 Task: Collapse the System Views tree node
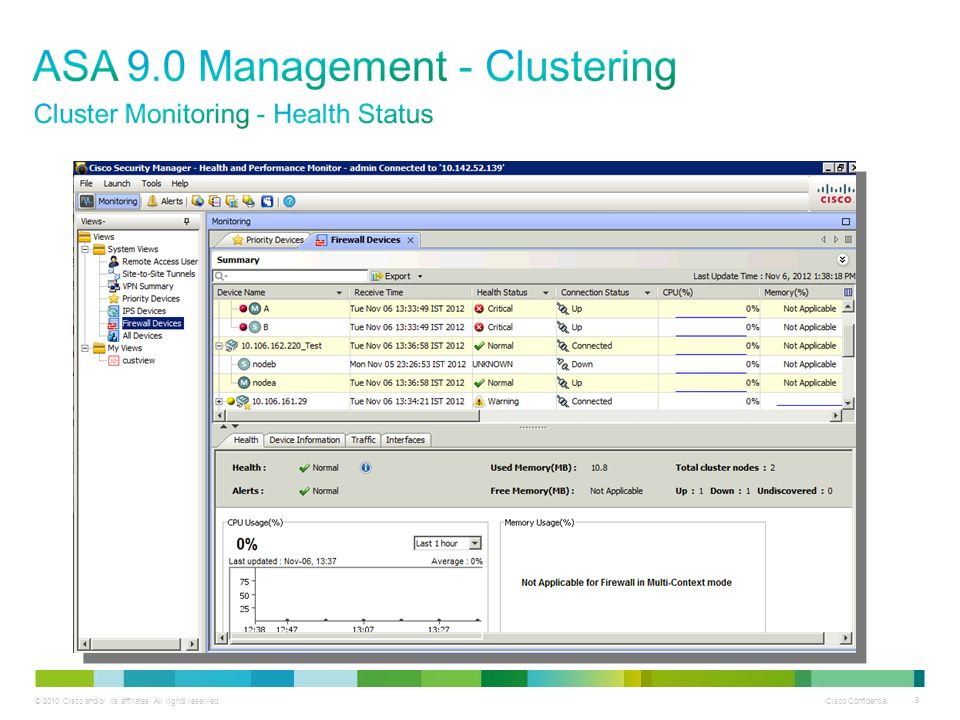[x=85, y=250]
